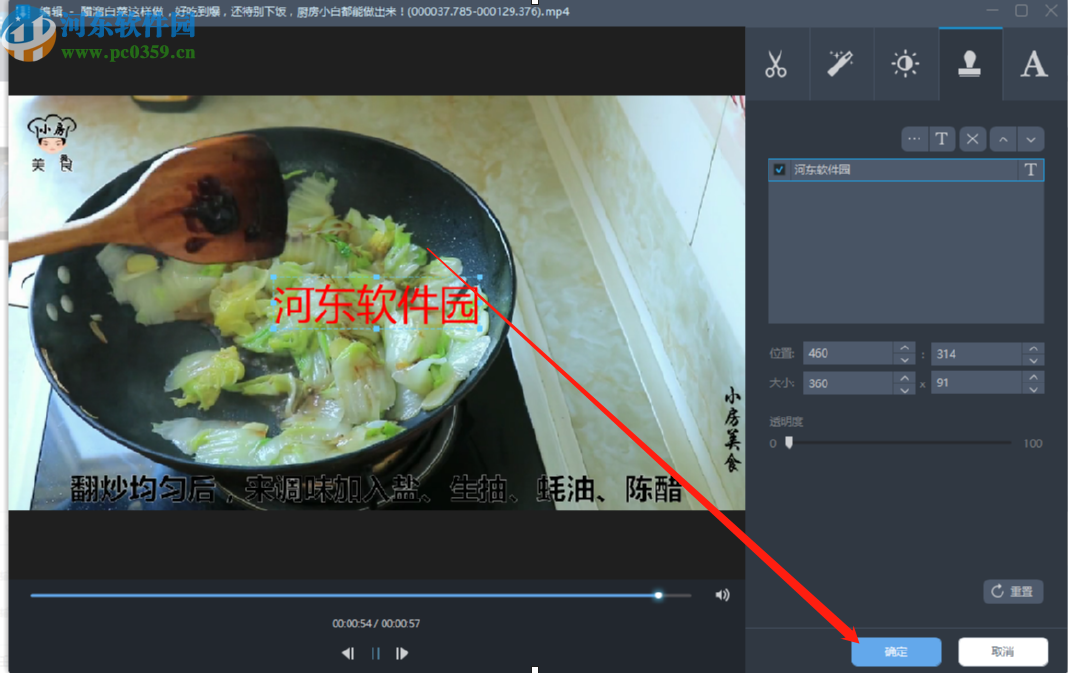Screen dimensions: 1068x673
Task: Increase the 位置 X value with its stepper
Action: coord(905,348)
